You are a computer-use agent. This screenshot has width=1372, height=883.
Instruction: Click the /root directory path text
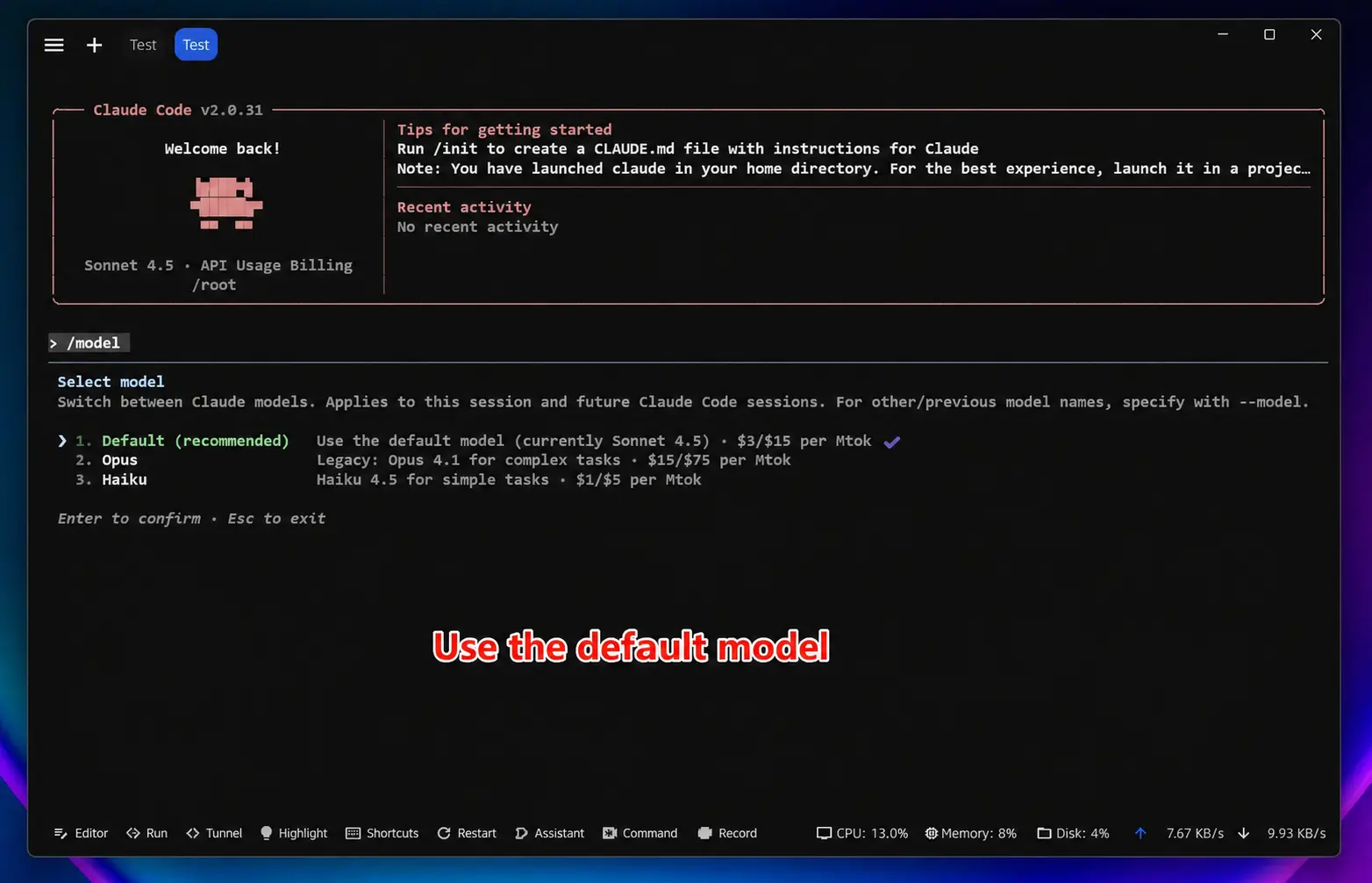(214, 284)
